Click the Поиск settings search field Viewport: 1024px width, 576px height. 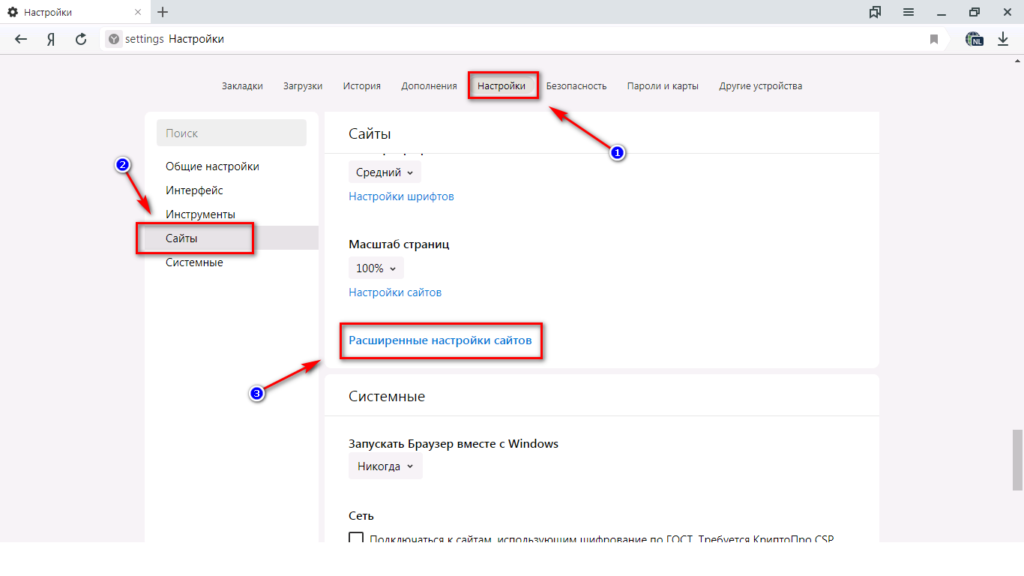(232, 133)
